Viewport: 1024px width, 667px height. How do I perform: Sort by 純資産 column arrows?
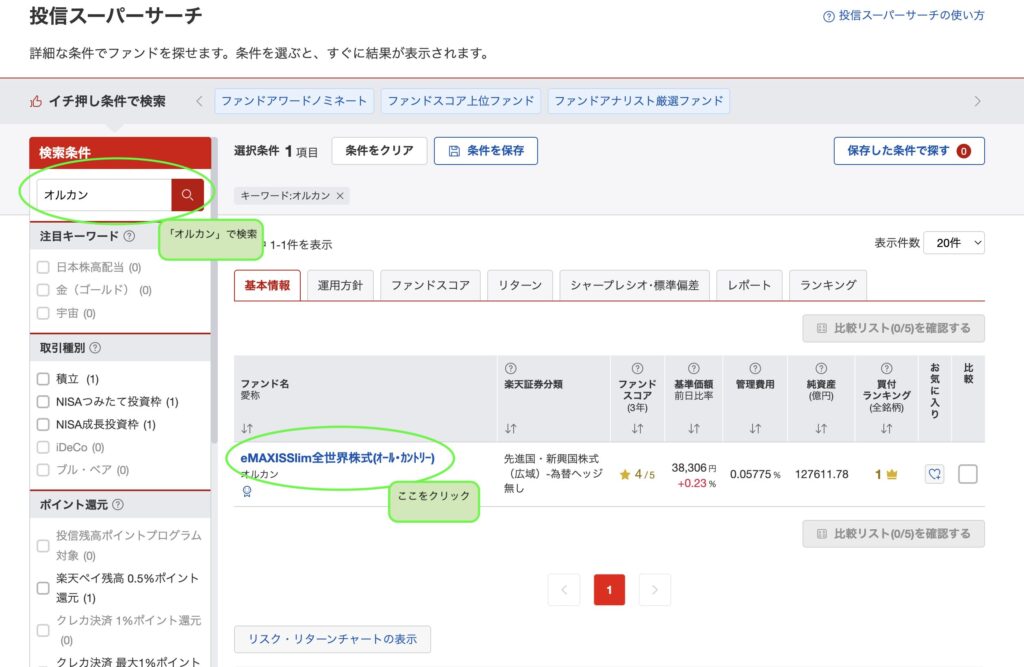coord(821,429)
